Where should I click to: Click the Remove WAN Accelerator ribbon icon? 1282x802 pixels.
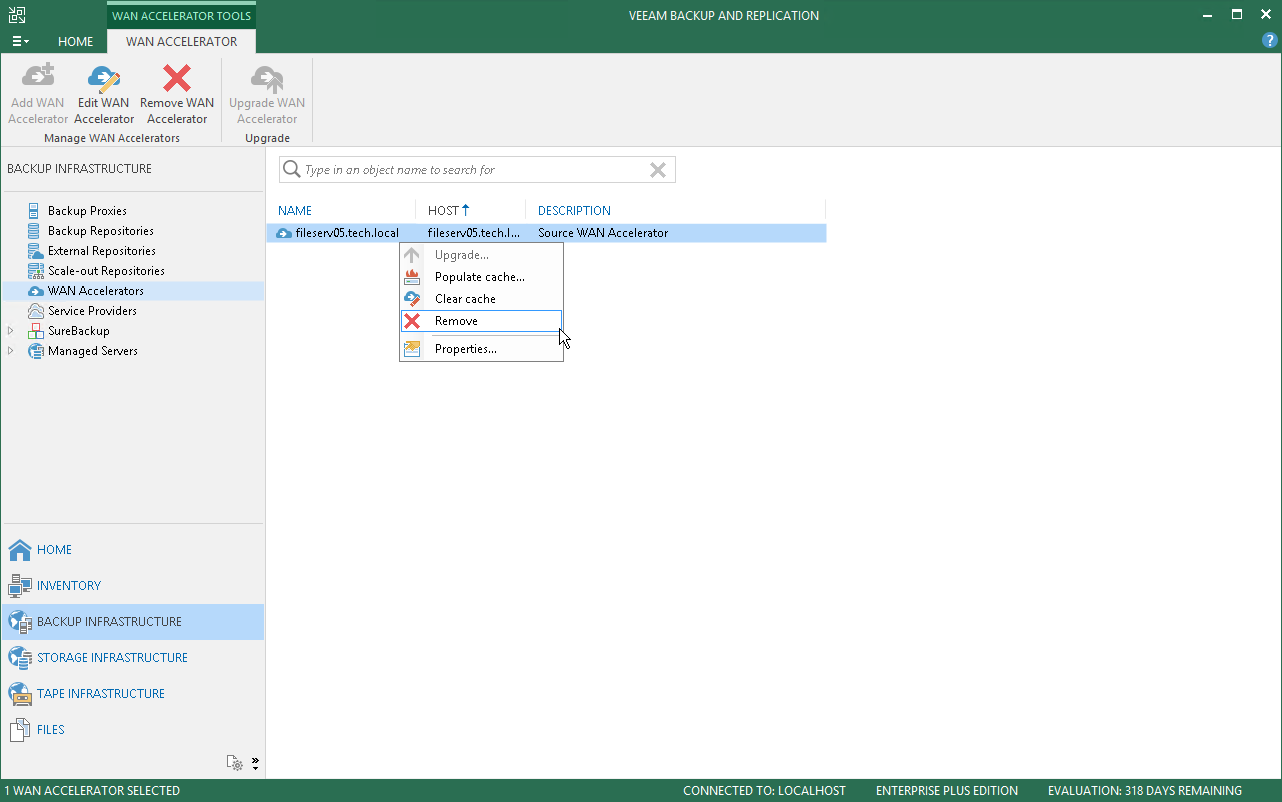click(x=177, y=78)
